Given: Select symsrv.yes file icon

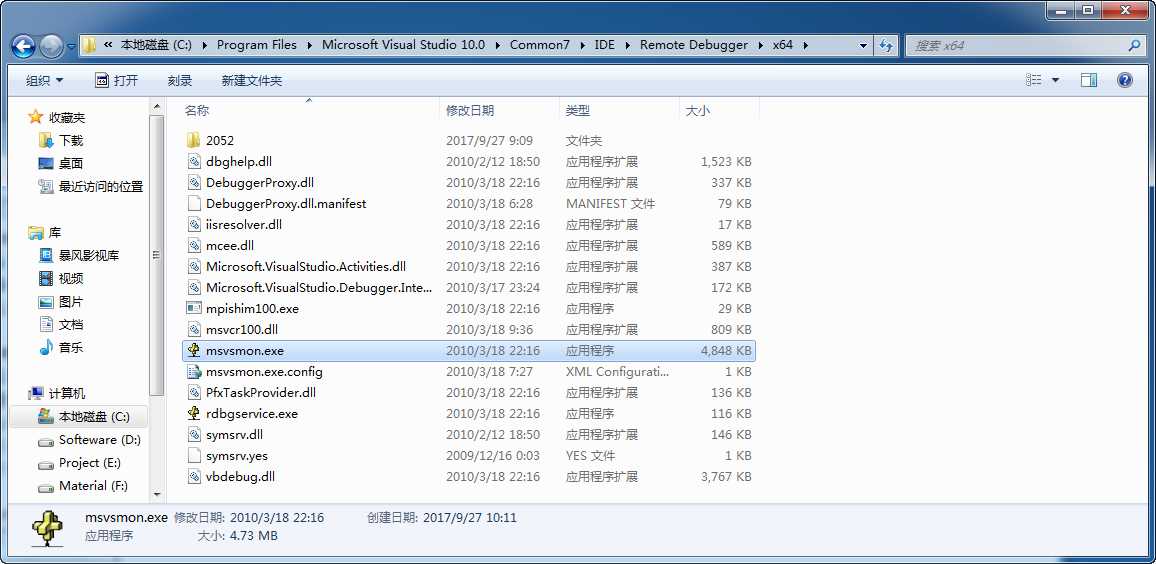Looking at the screenshot, I should 193,456.
